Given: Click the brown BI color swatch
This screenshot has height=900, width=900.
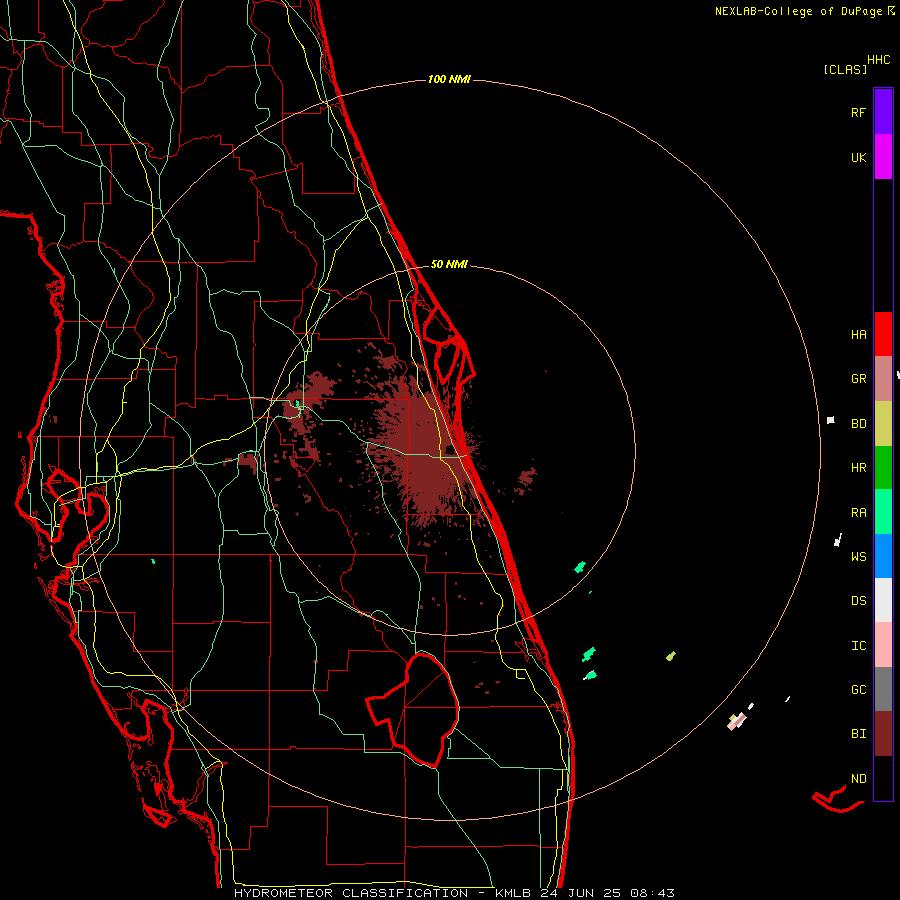Looking at the screenshot, I should (x=883, y=734).
